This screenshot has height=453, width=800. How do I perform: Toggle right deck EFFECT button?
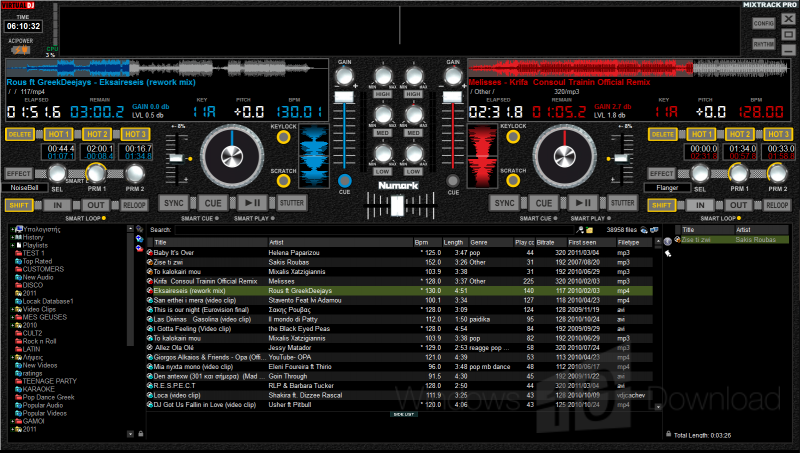(661, 173)
